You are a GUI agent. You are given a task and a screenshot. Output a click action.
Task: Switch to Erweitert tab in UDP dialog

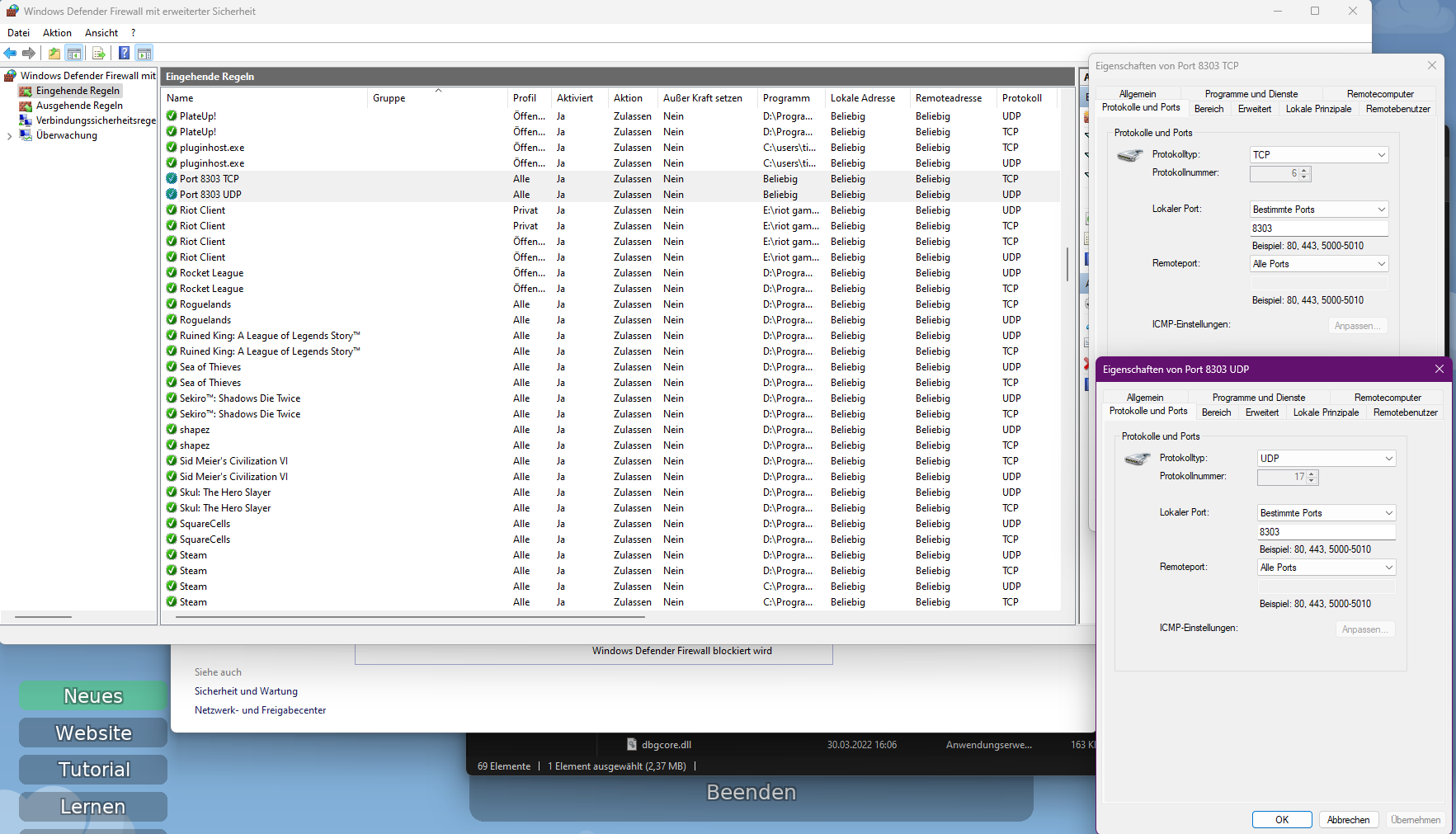(x=1261, y=412)
